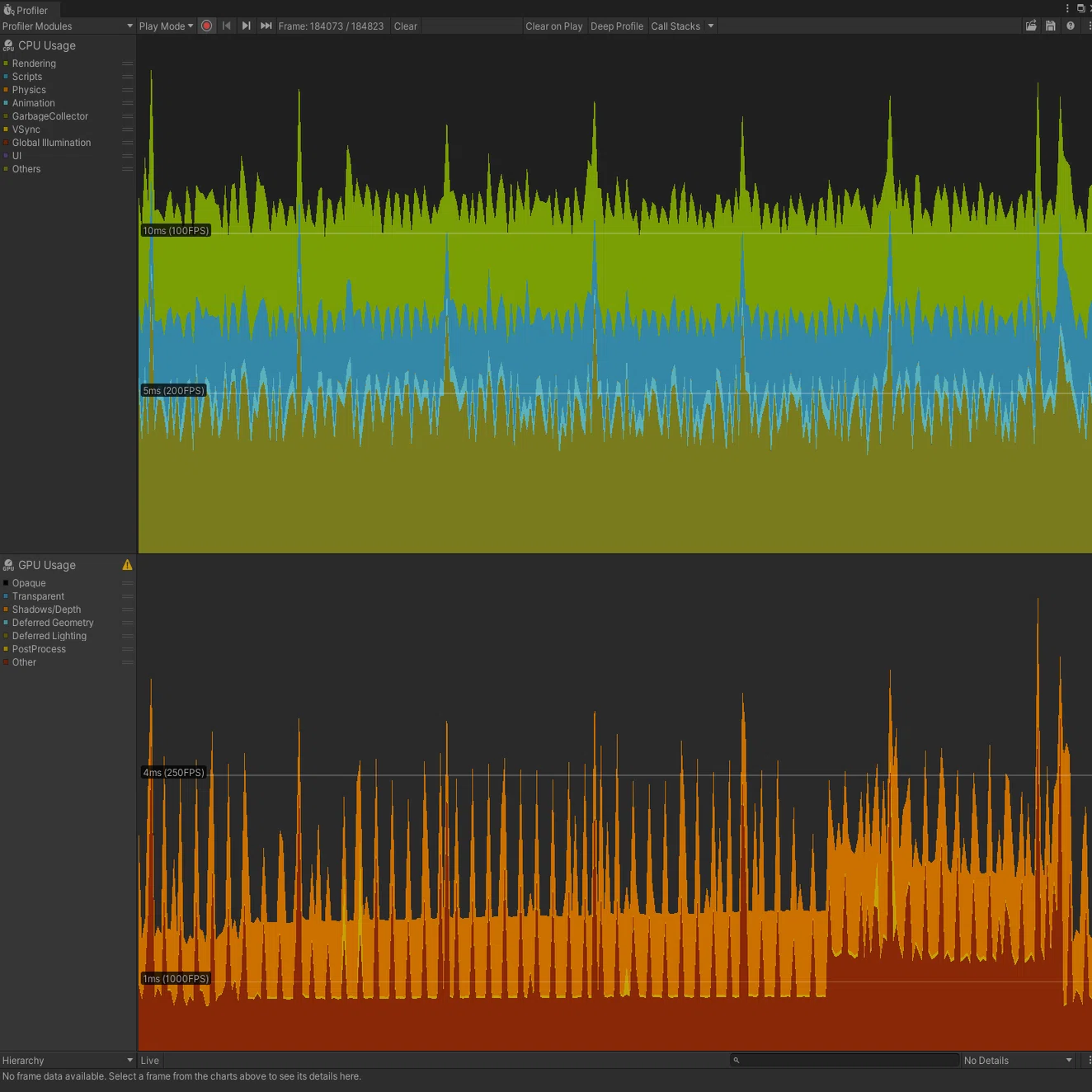Save profiler data with the disk icon
Screen dimensions: 1092x1092
tap(1051, 26)
